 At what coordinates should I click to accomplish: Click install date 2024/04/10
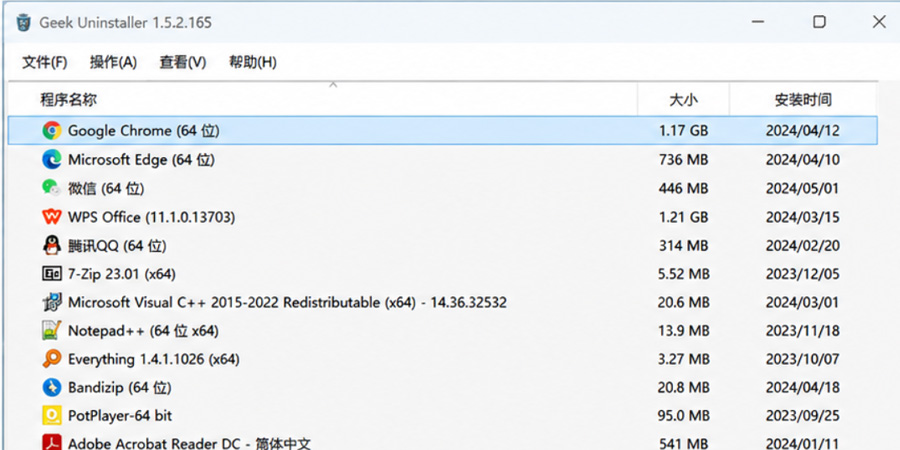pyautogui.click(x=802, y=160)
